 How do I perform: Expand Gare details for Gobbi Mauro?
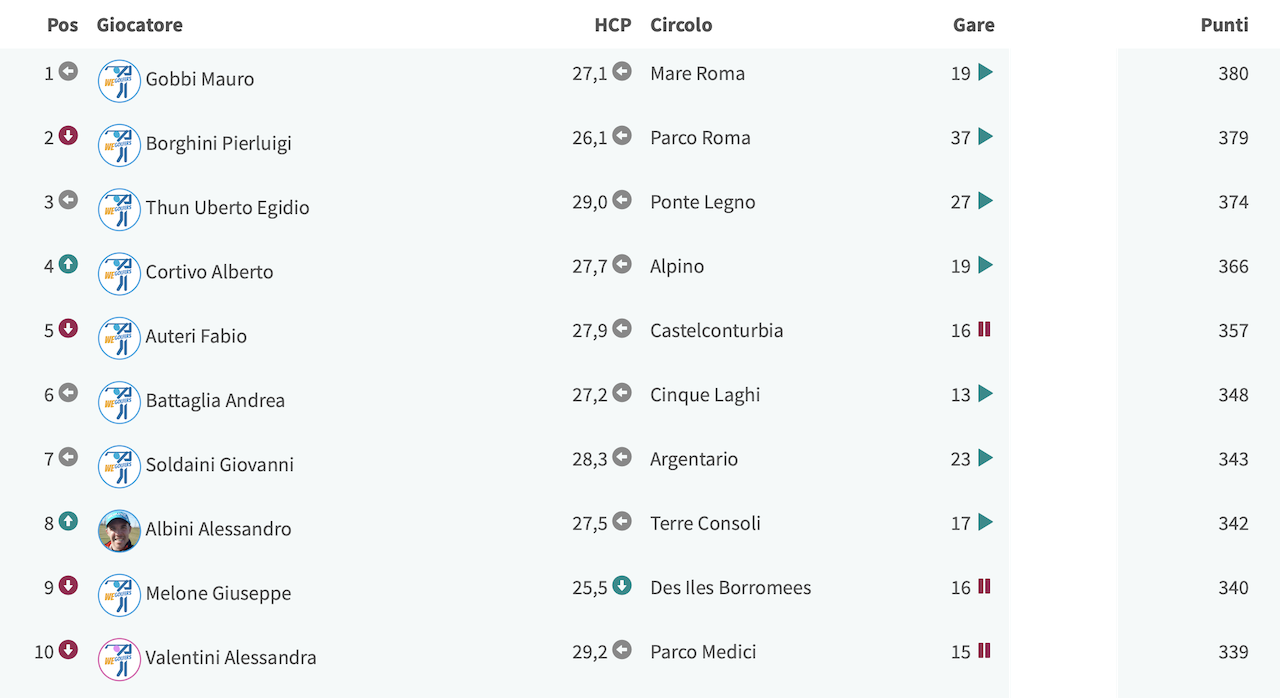[985, 72]
